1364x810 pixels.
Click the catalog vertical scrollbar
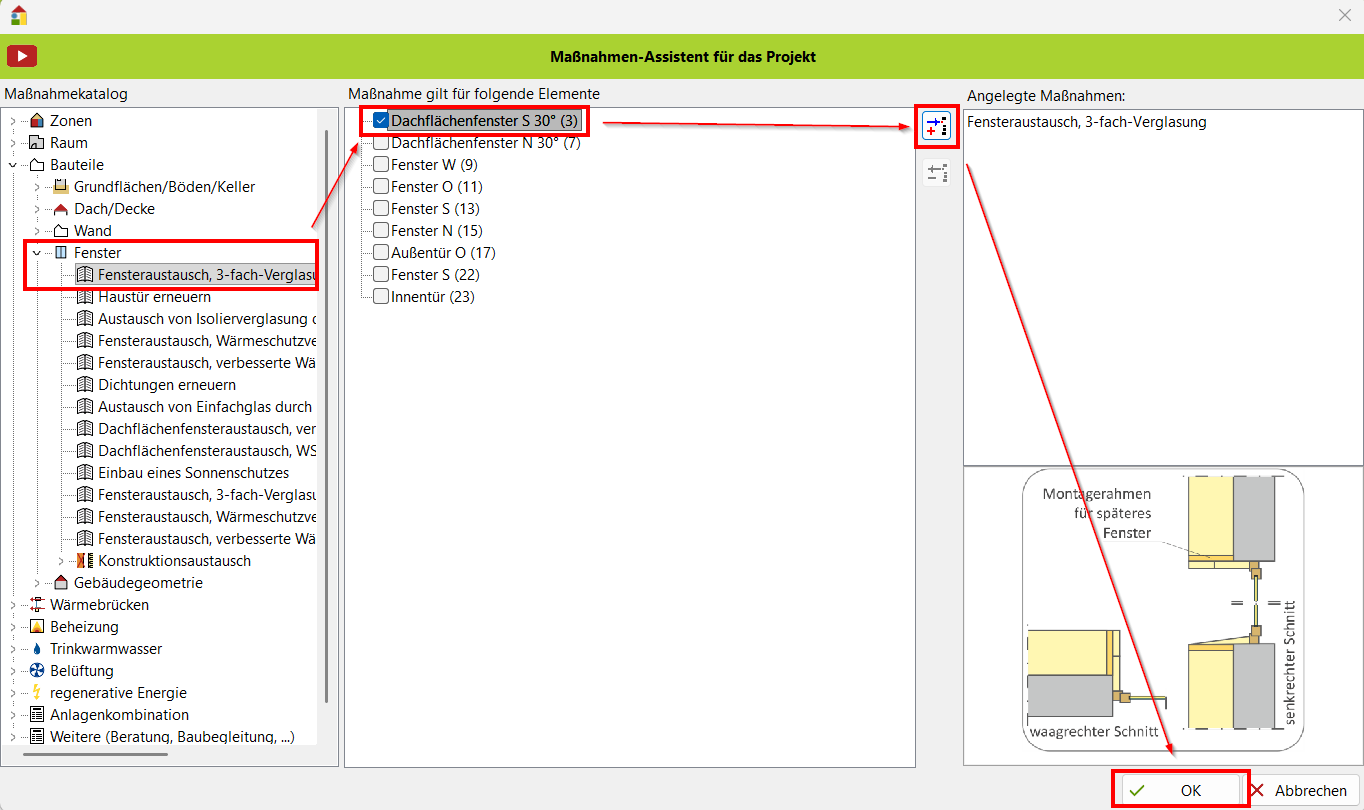coord(325,400)
